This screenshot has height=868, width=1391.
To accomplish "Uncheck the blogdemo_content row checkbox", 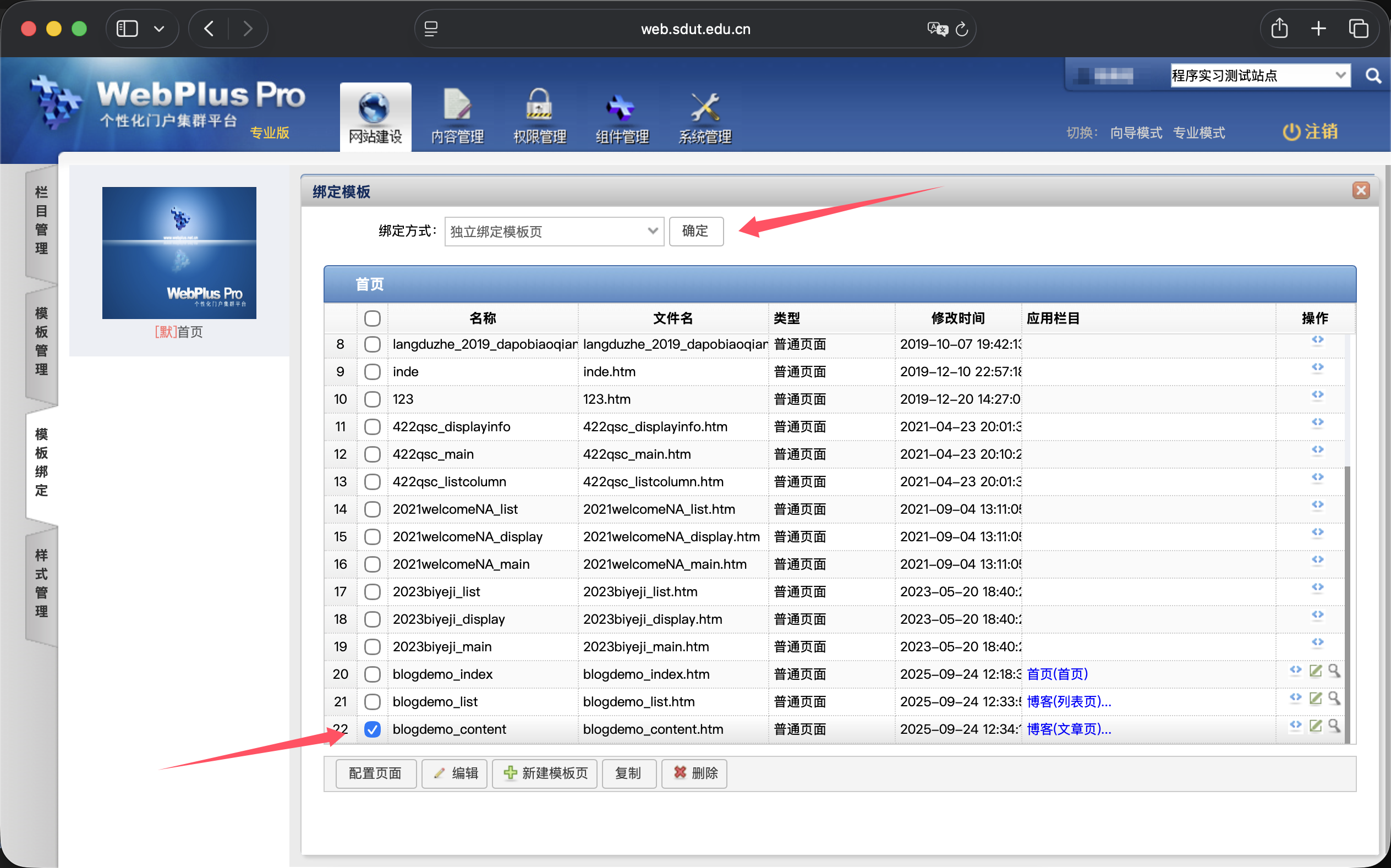I will point(373,729).
